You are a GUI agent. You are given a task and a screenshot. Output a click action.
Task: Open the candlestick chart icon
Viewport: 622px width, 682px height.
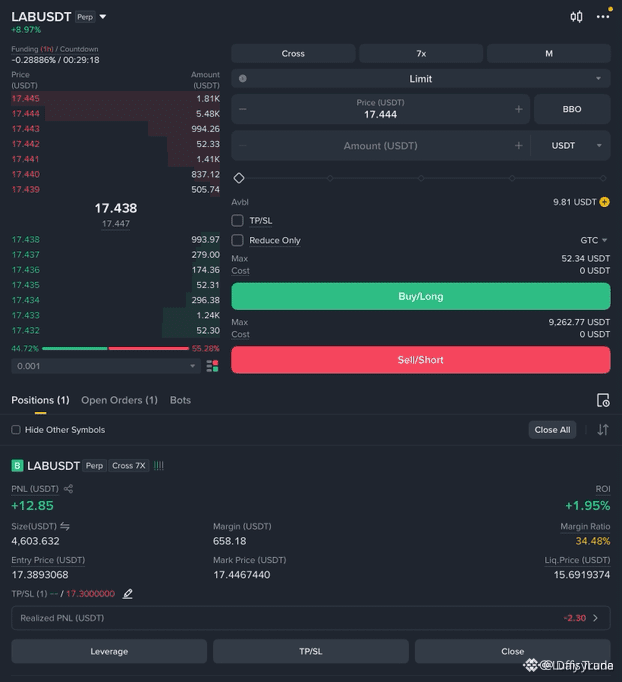[x=576, y=17]
